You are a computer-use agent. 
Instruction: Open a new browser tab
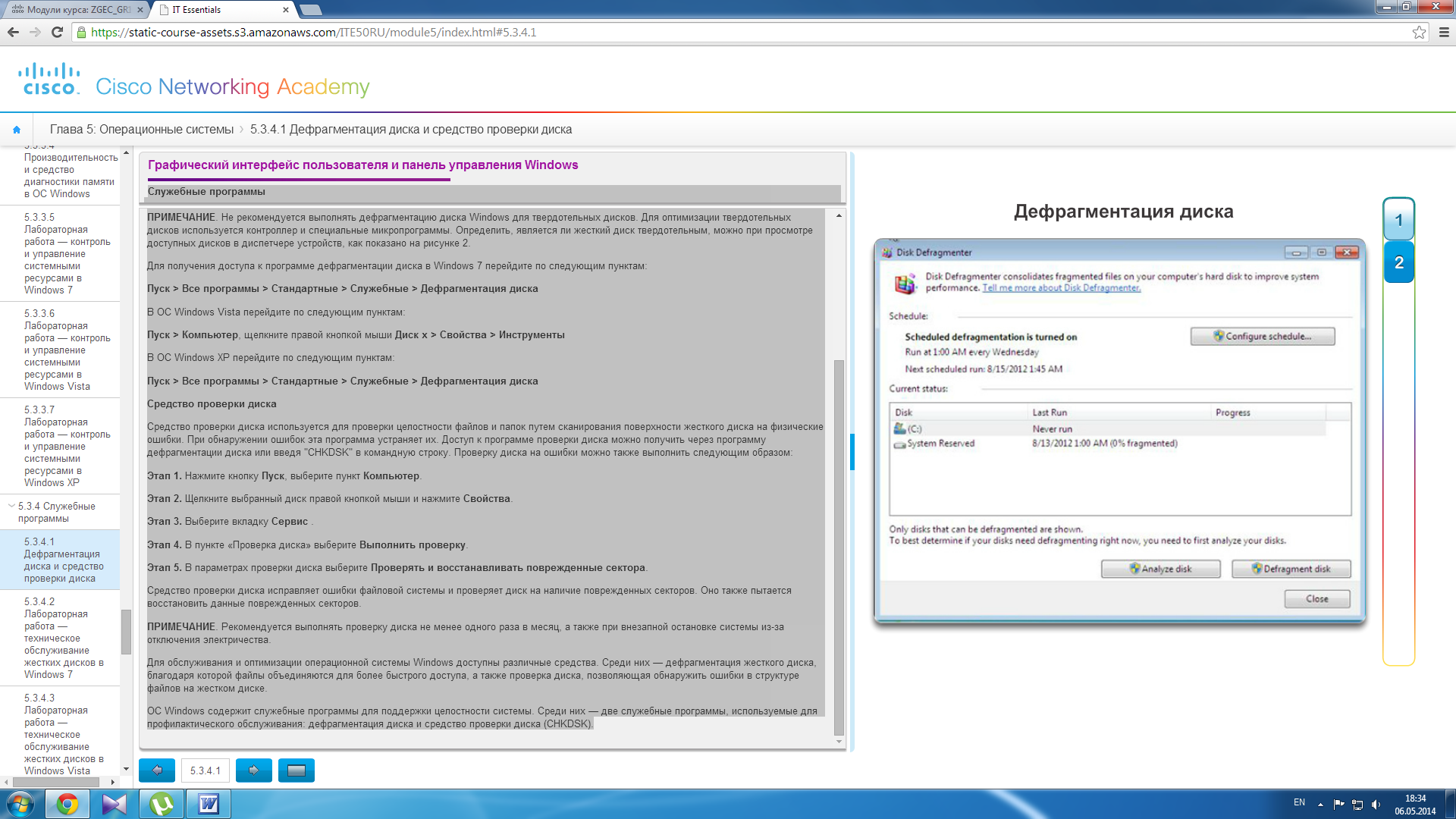311,10
